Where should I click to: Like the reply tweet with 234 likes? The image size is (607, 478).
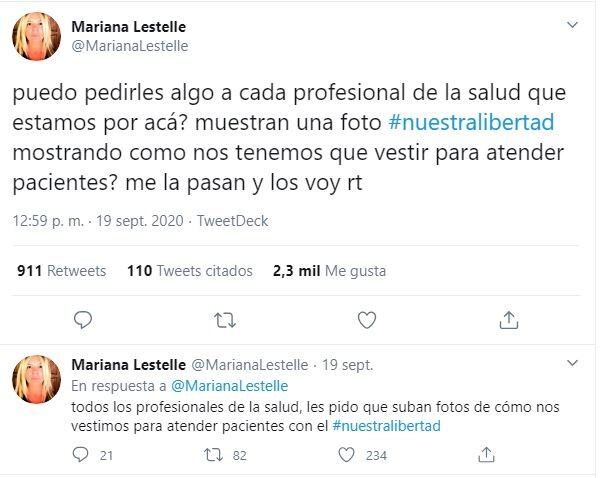coord(347,455)
